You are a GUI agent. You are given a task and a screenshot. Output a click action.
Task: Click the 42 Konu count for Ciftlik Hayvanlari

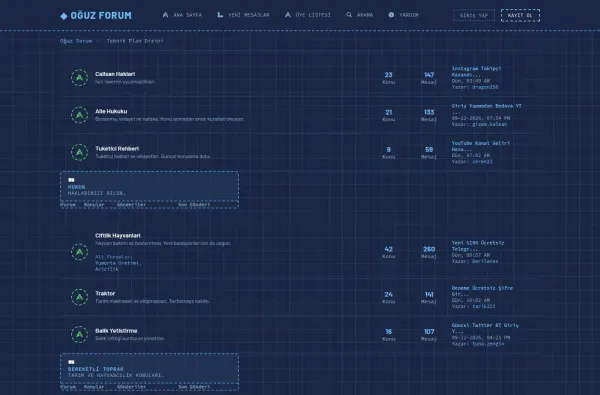[x=388, y=250]
